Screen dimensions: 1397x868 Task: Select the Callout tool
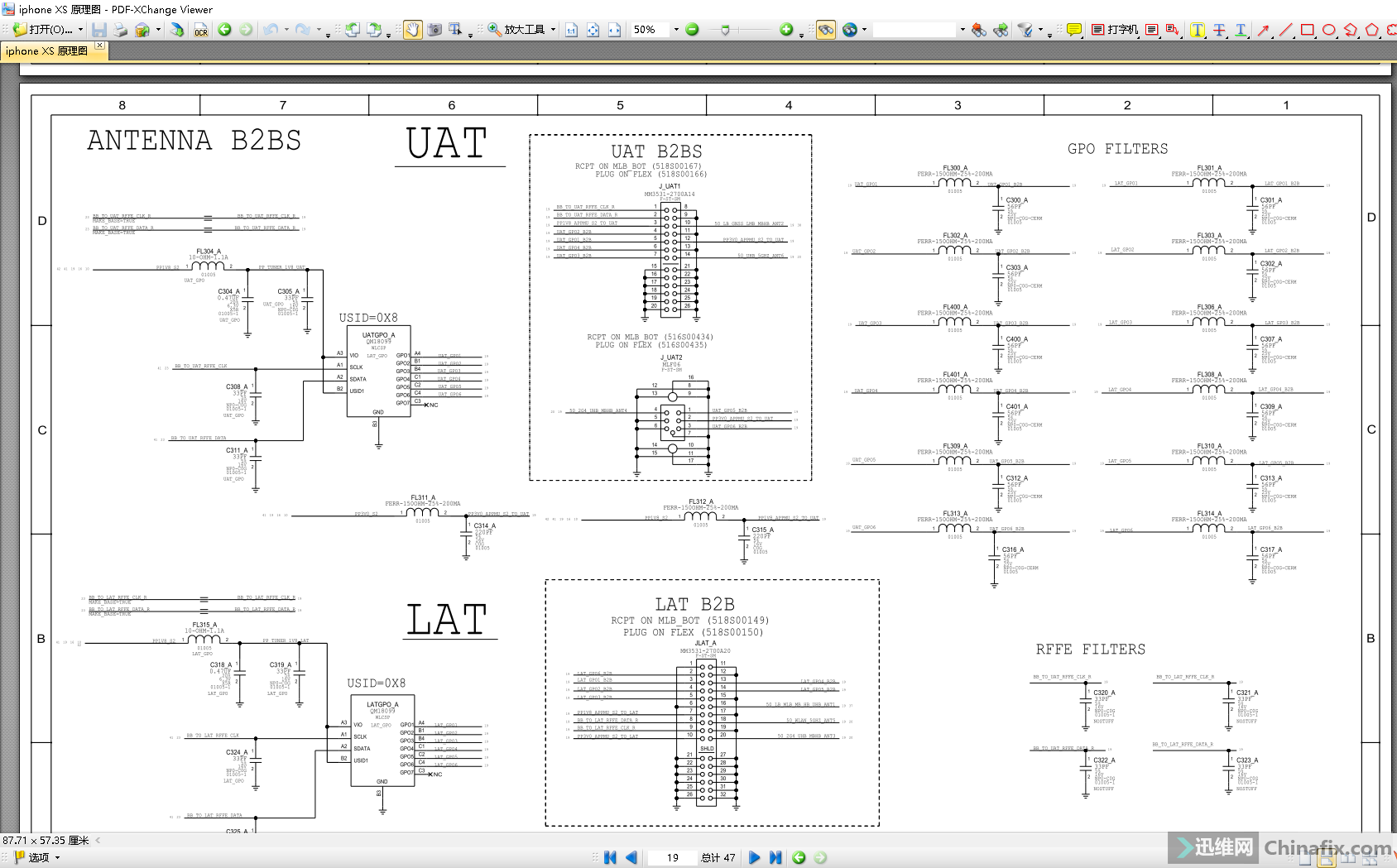1173,30
